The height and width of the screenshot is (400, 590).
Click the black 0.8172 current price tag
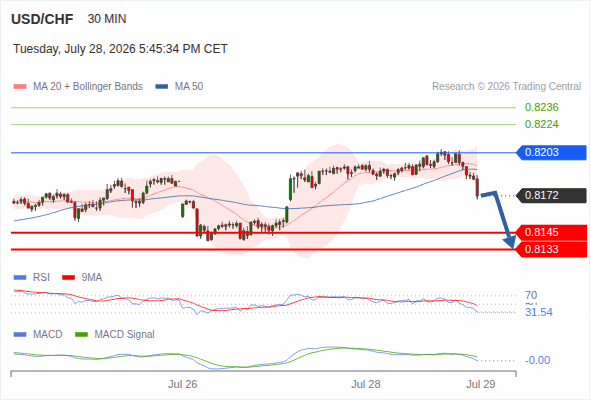(x=551, y=195)
